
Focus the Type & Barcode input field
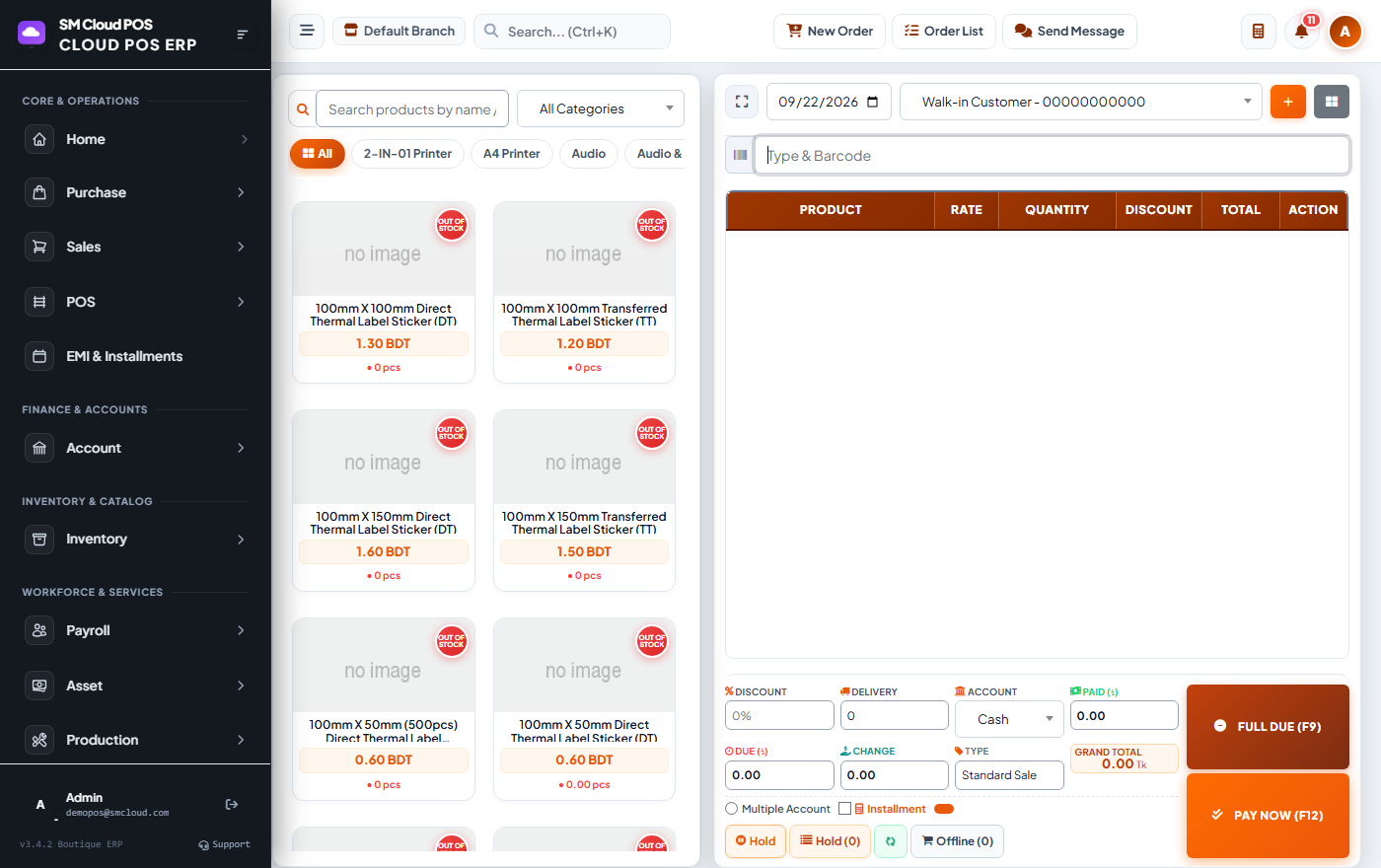tap(1052, 155)
